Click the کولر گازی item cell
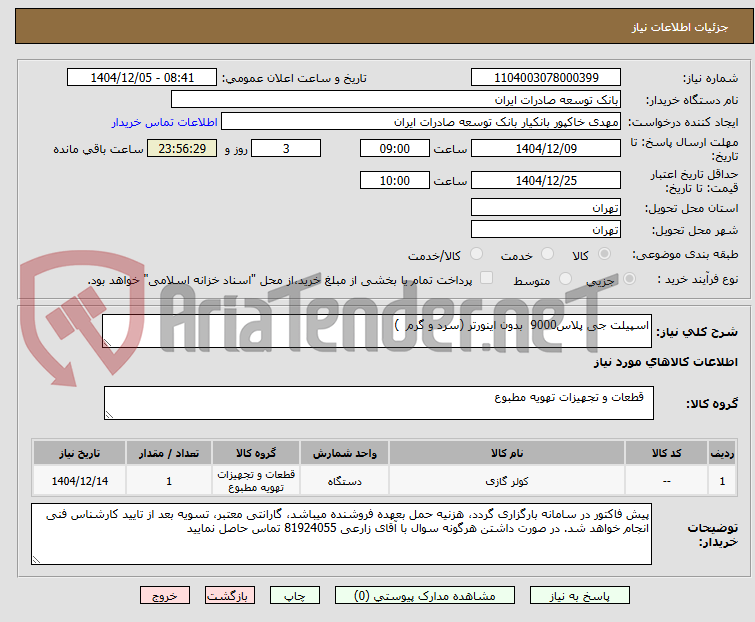The height and width of the screenshot is (622, 755). [507, 480]
